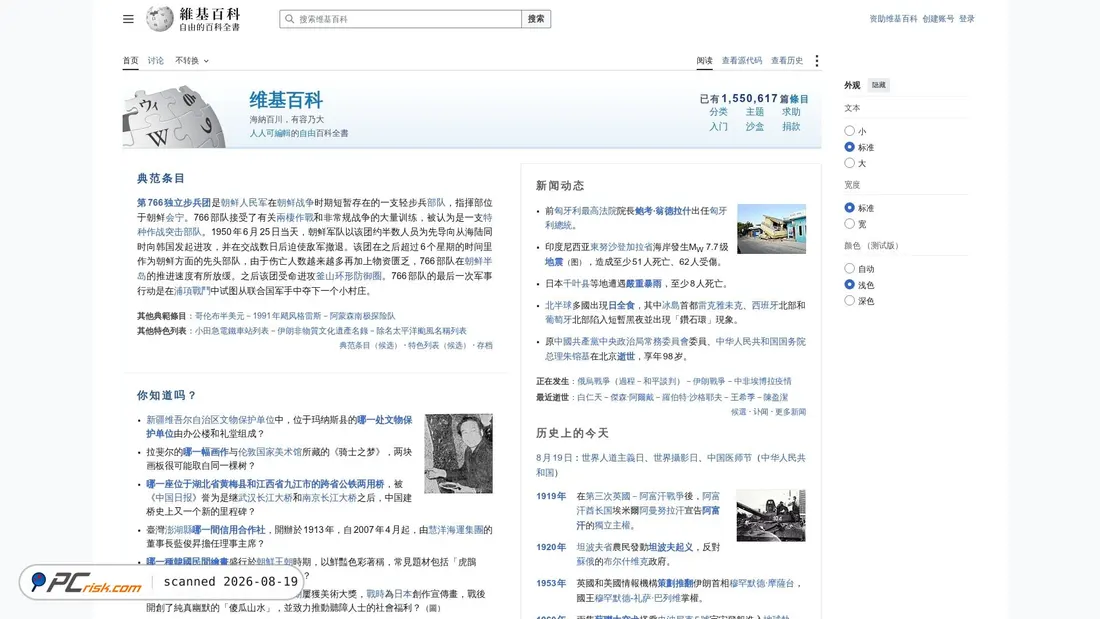This screenshot has width=1100, height=619.
Task: Click the 更多新闻 link
Action: click(x=791, y=412)
